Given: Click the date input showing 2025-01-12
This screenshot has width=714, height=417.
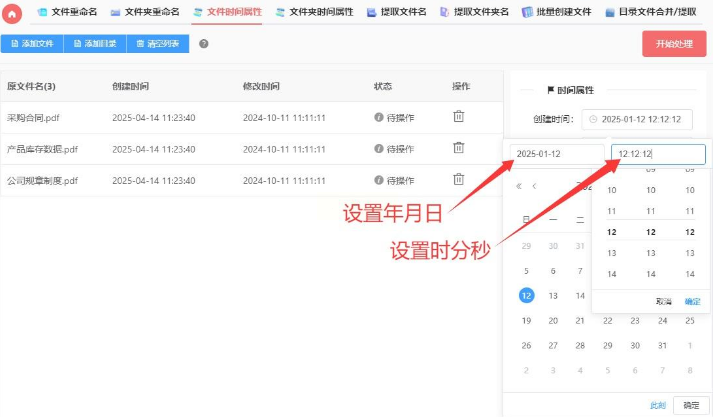Looking at the screenshot, I should point(557,154).
